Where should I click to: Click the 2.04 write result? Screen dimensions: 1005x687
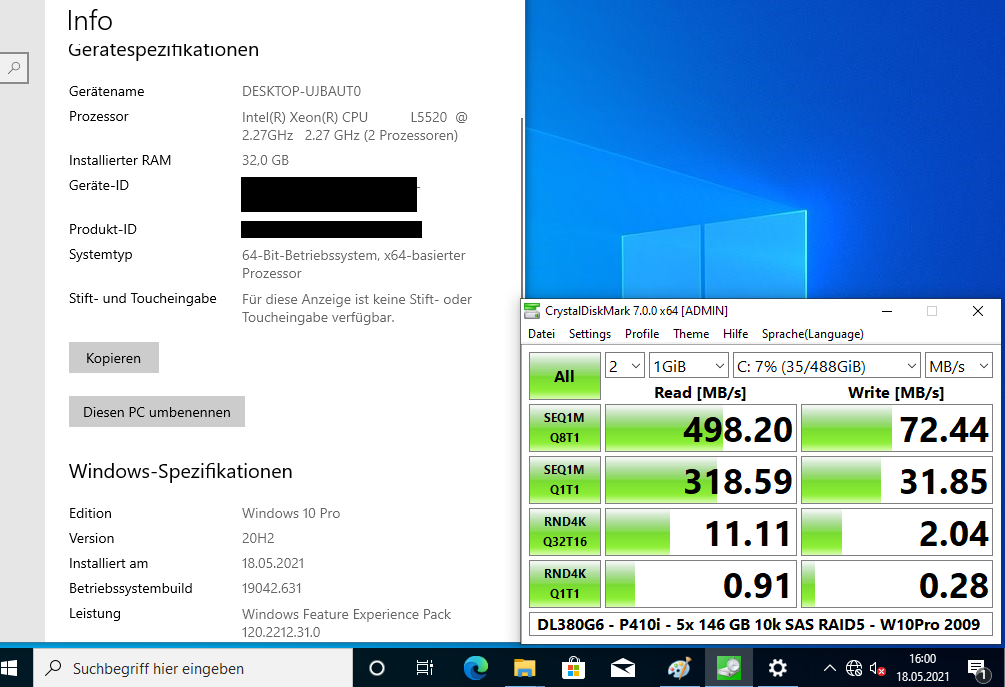[x=897, y=532]
